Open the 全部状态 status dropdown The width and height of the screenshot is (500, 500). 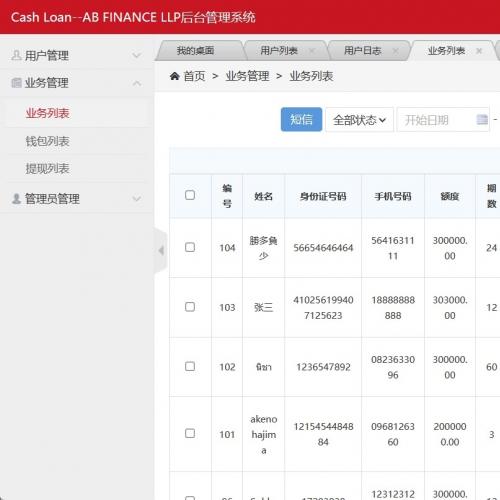(359, 120)
